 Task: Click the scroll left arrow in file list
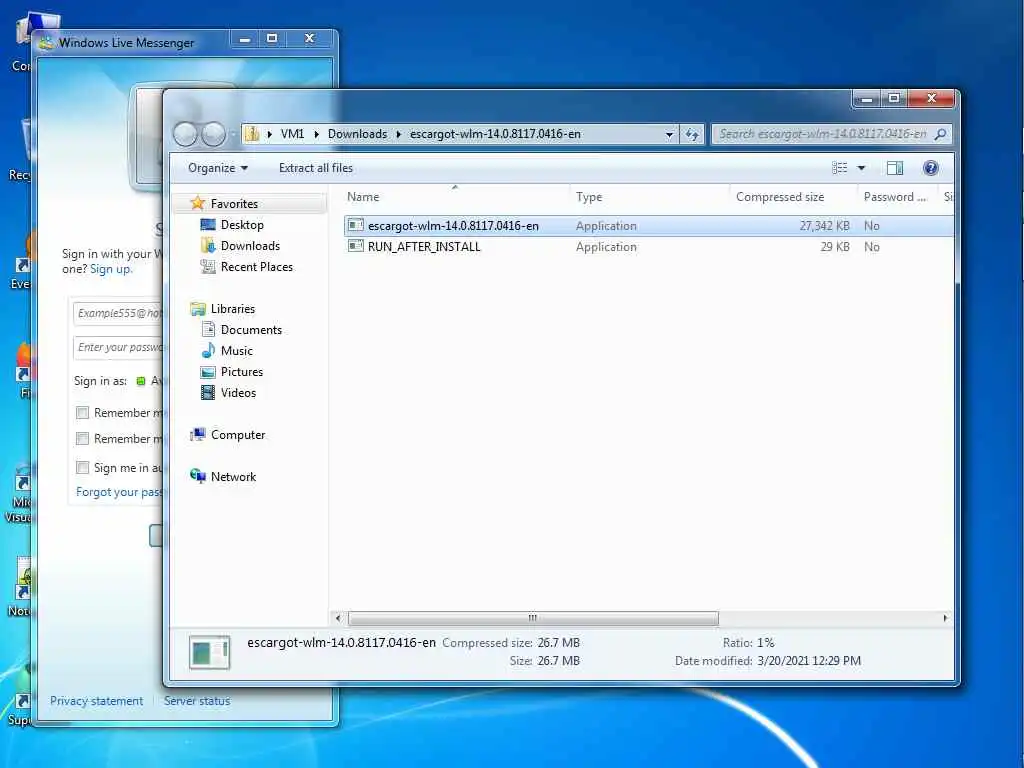pos(338,618)
